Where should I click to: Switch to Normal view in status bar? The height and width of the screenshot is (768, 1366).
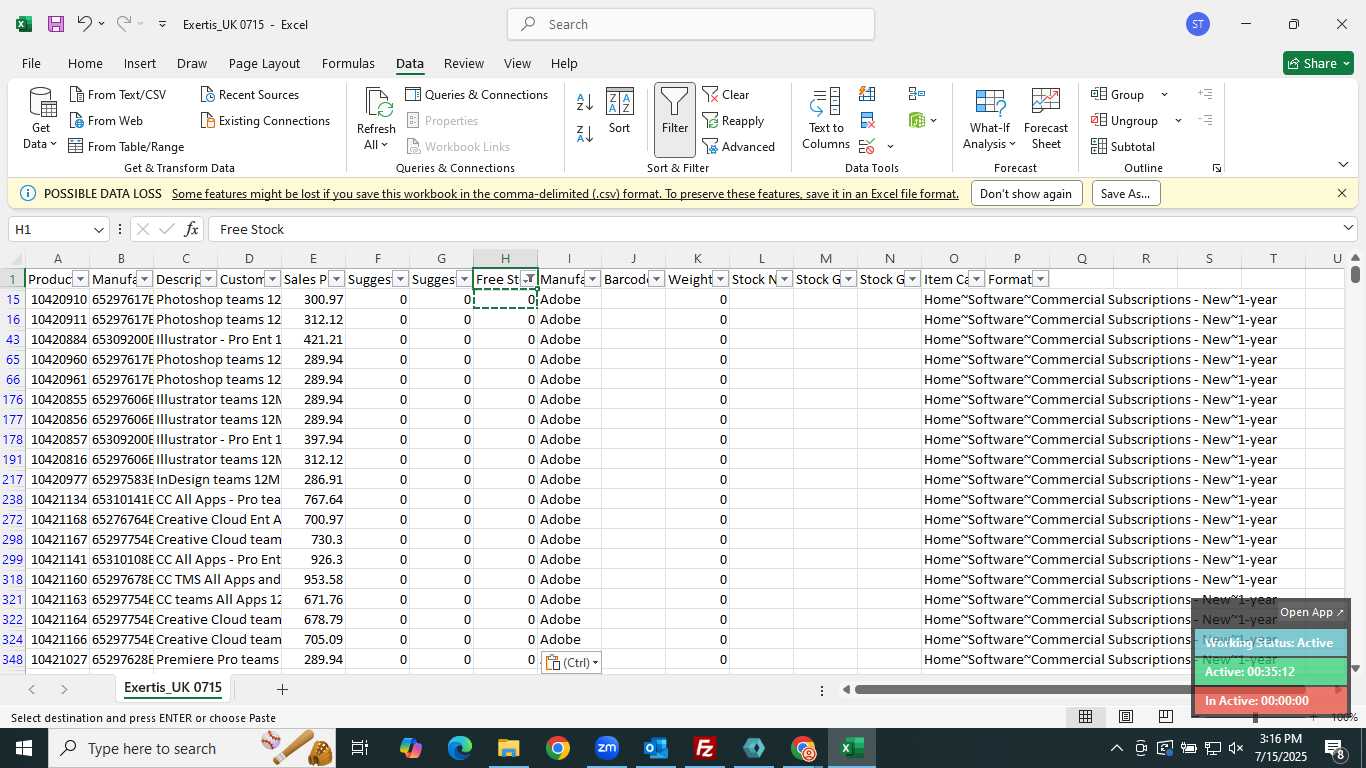(1085, 716)
